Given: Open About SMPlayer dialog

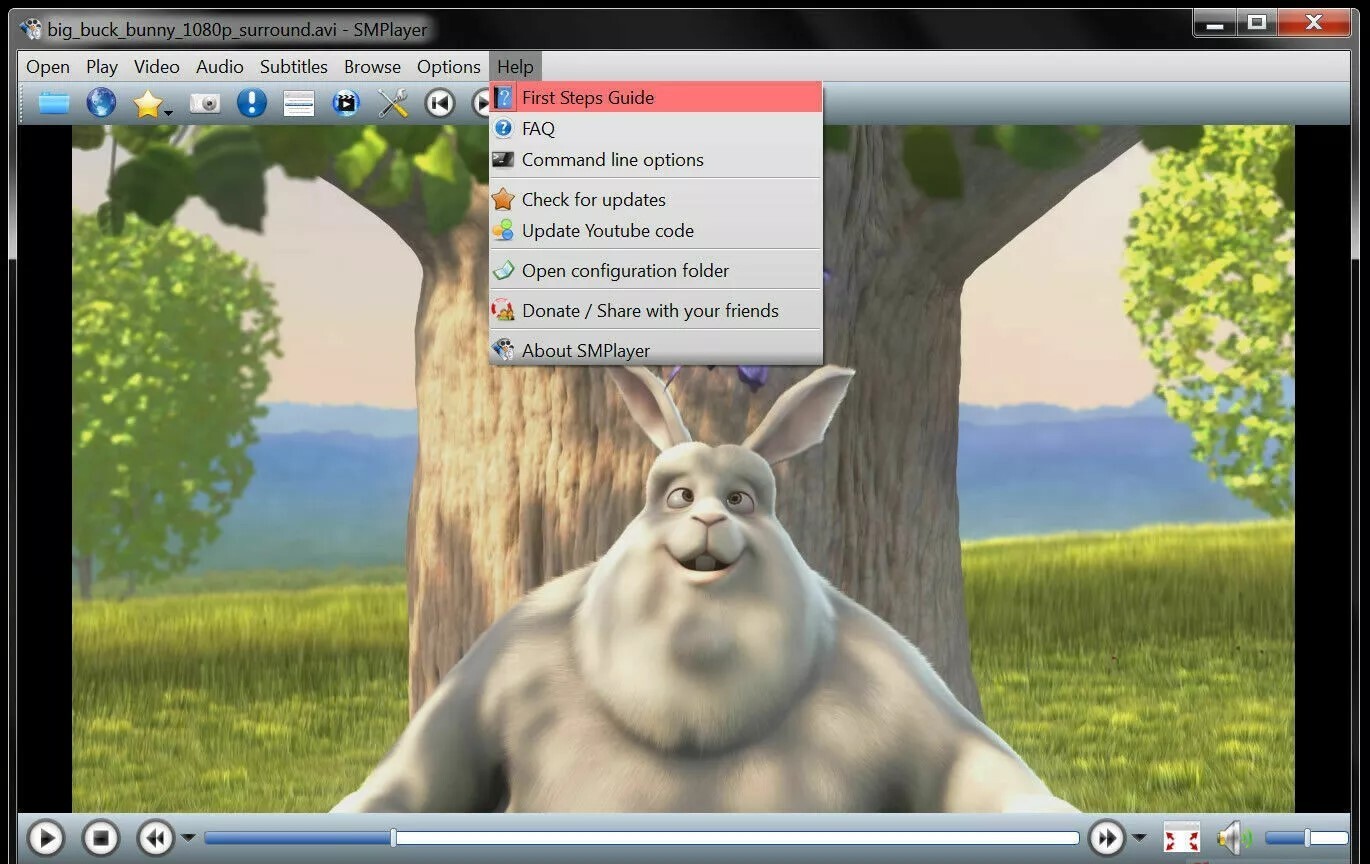Looking at the screenshot, I should [x=656, y=350].
